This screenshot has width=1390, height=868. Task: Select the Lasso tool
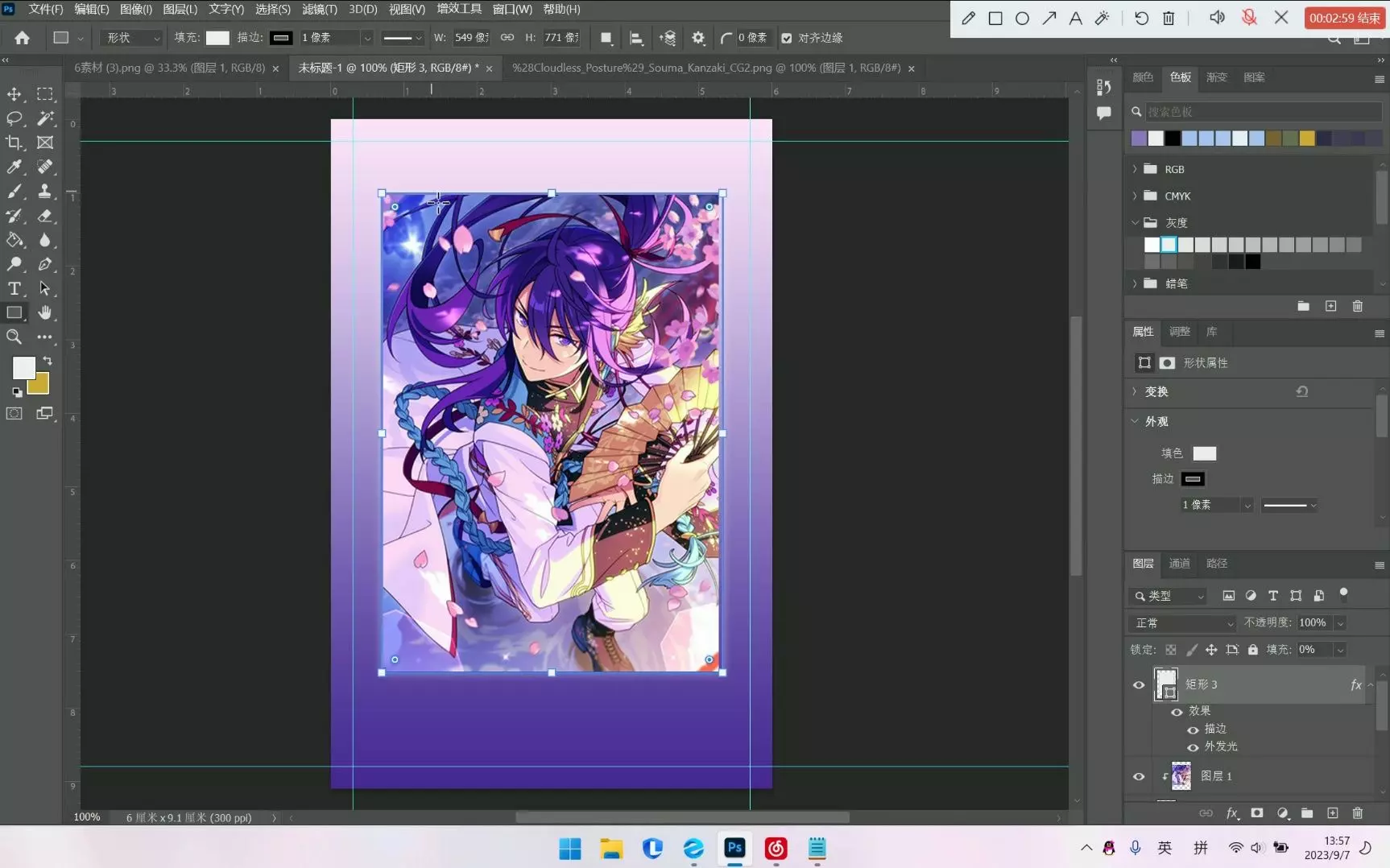click(x=14, y=118)
